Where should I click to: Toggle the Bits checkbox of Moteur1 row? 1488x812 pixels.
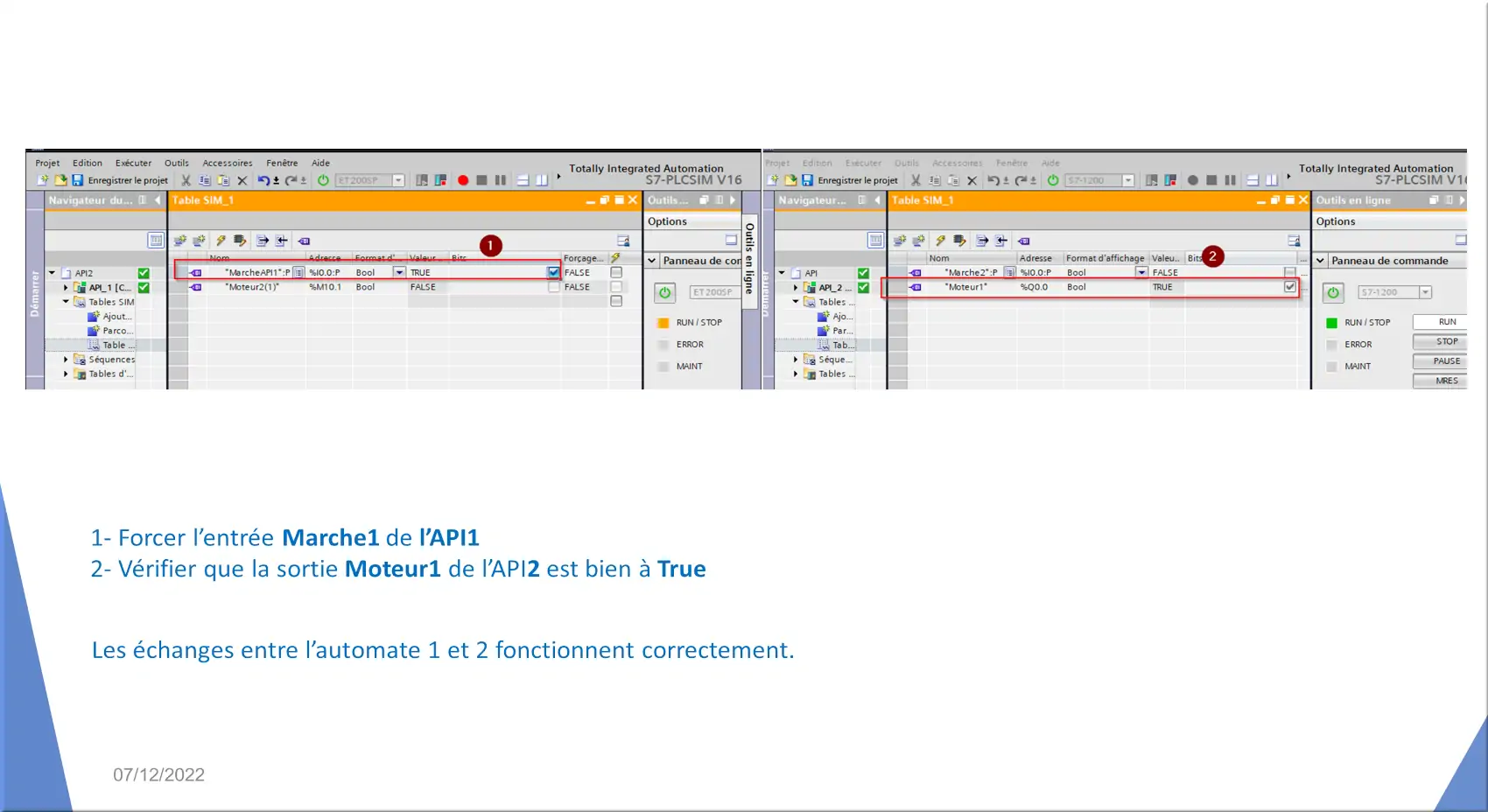click(1289, 287)
